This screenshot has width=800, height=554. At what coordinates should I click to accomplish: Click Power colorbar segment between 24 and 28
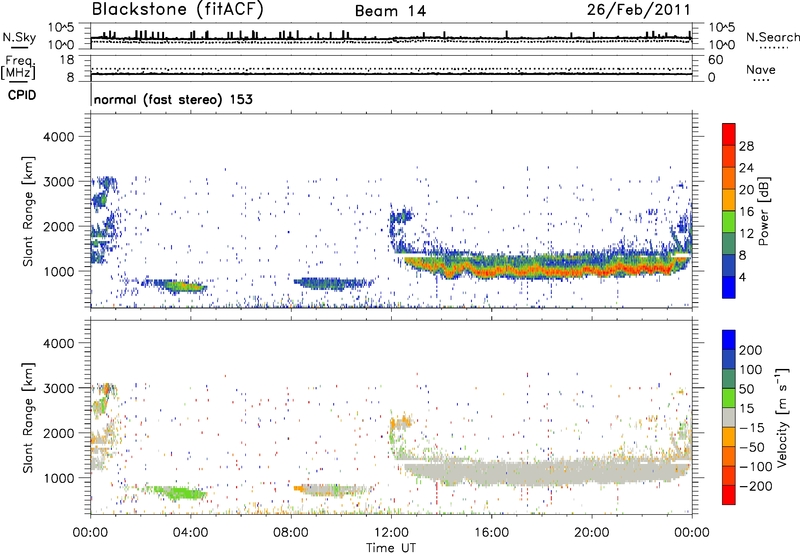(729, 156)
